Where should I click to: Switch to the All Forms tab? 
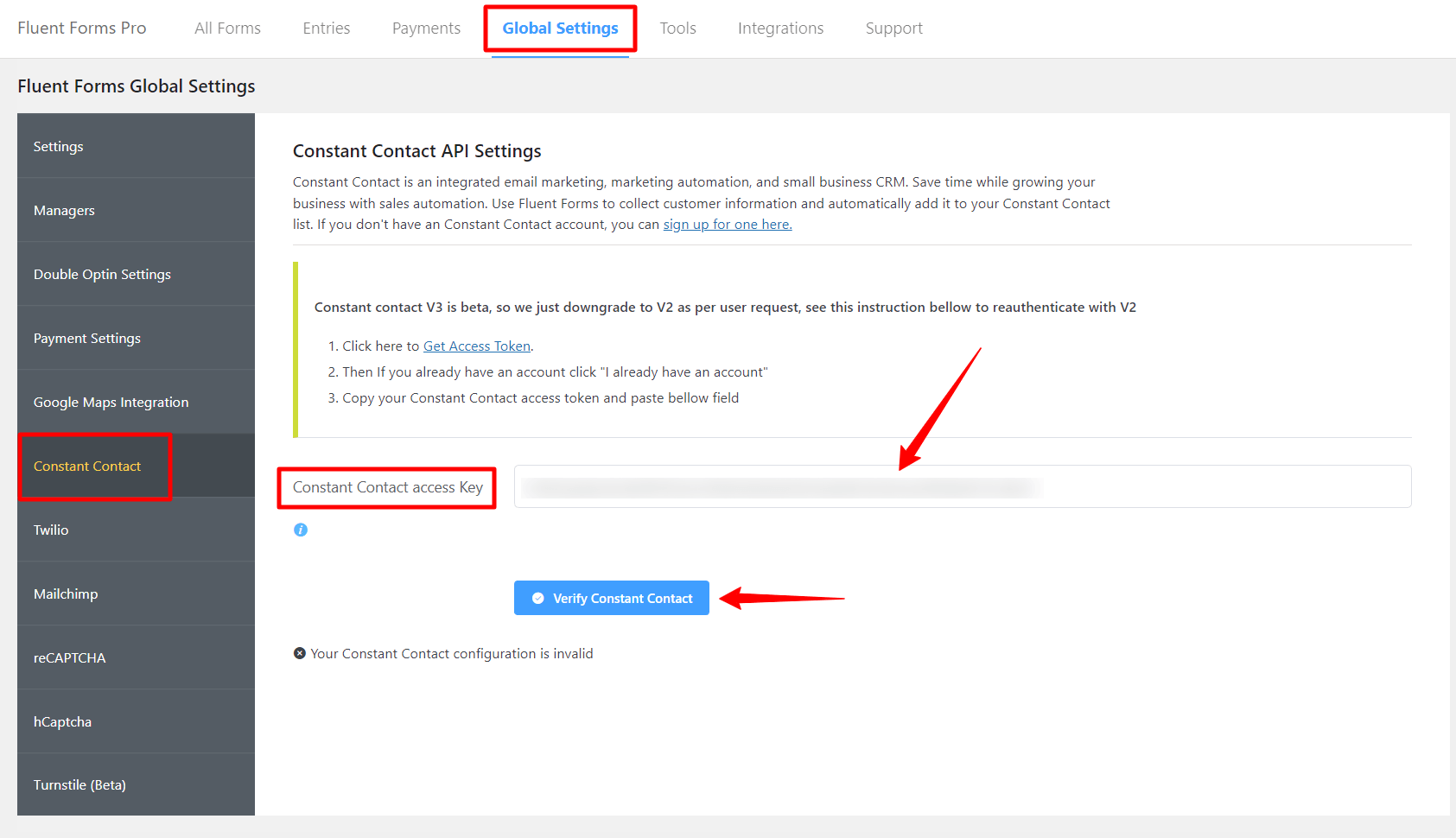[x=227, y=29]
